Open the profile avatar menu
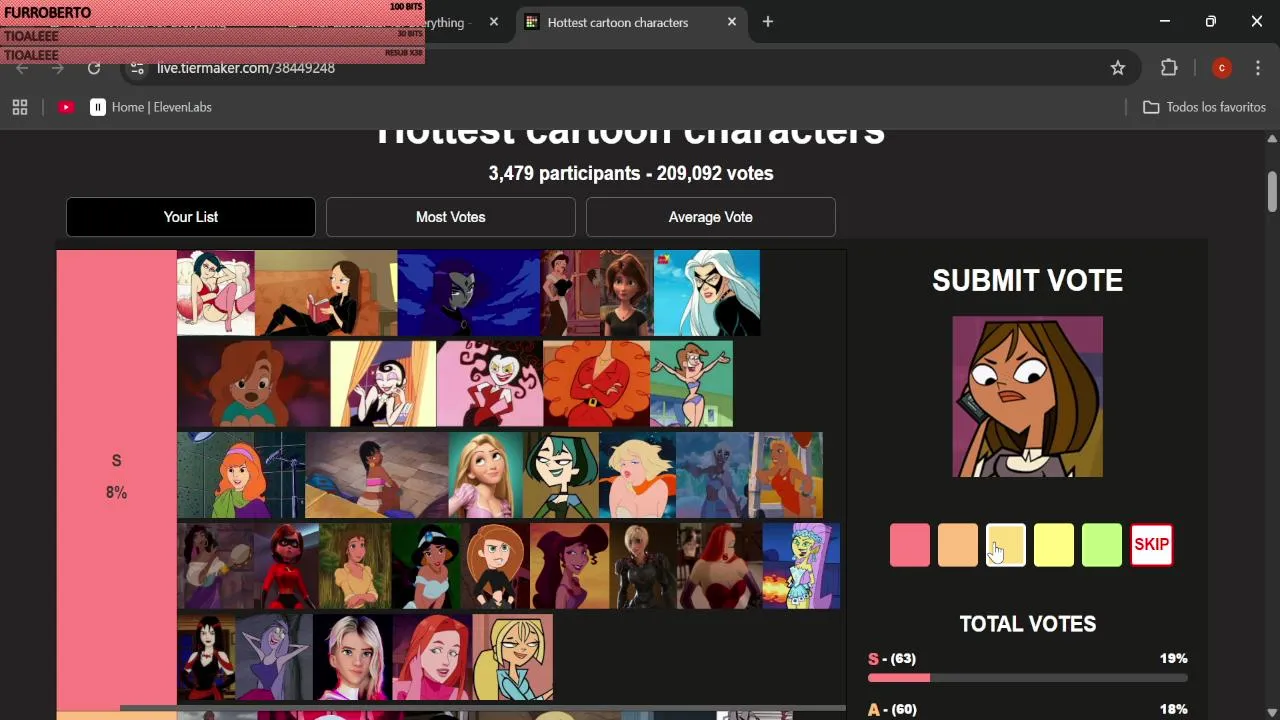This screenshot has height=720, width=1280. (x=1221, y=68)
